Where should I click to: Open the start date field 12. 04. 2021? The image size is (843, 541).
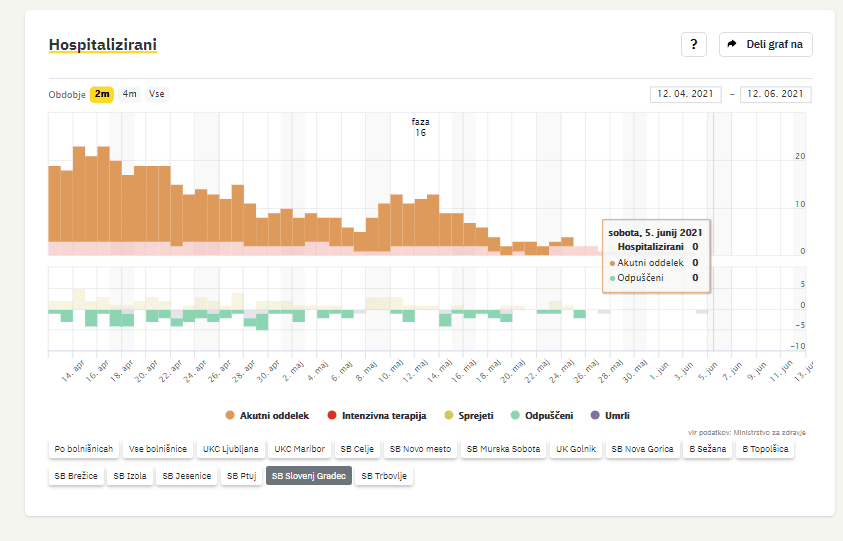coord(685,94)
